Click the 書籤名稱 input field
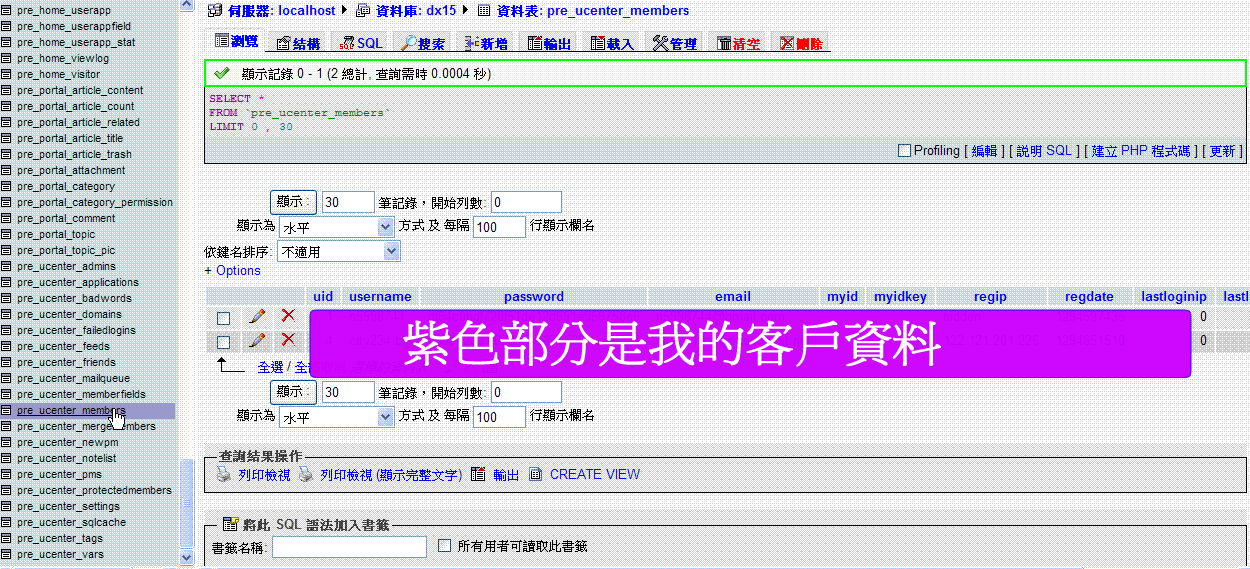 click(x=350, y=547)
